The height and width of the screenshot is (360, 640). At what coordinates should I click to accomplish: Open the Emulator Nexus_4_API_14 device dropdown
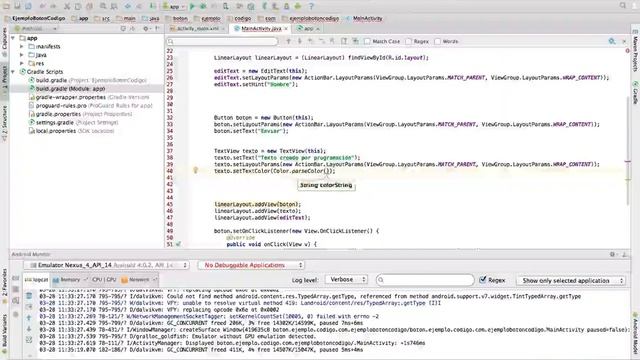click(108, 265)
